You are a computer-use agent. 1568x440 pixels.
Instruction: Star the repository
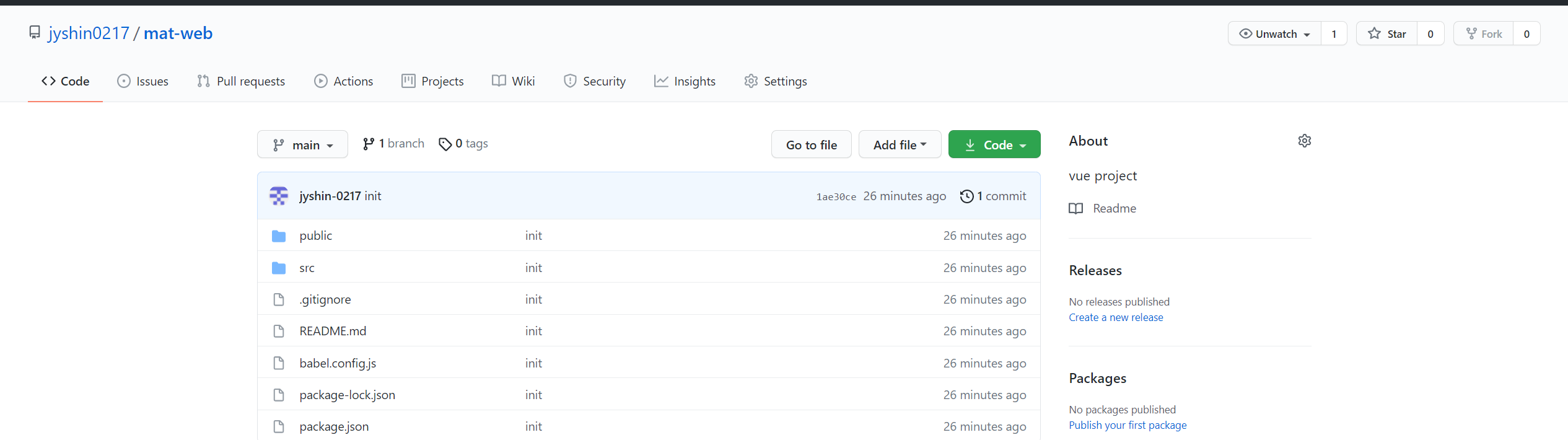[x=1386, y=33]
